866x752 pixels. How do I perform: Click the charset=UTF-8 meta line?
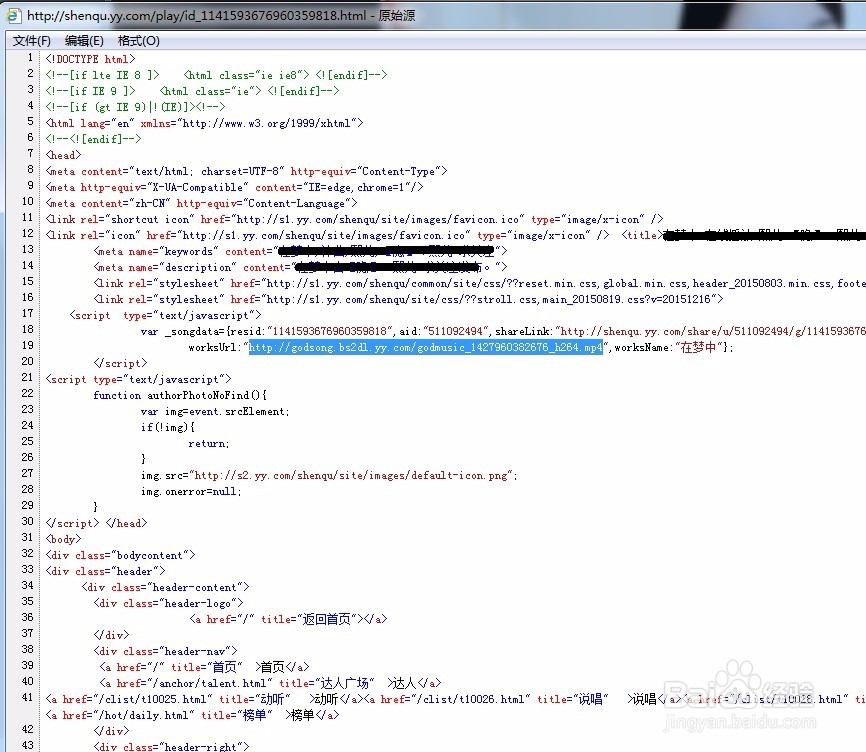[x=246, y=171]
